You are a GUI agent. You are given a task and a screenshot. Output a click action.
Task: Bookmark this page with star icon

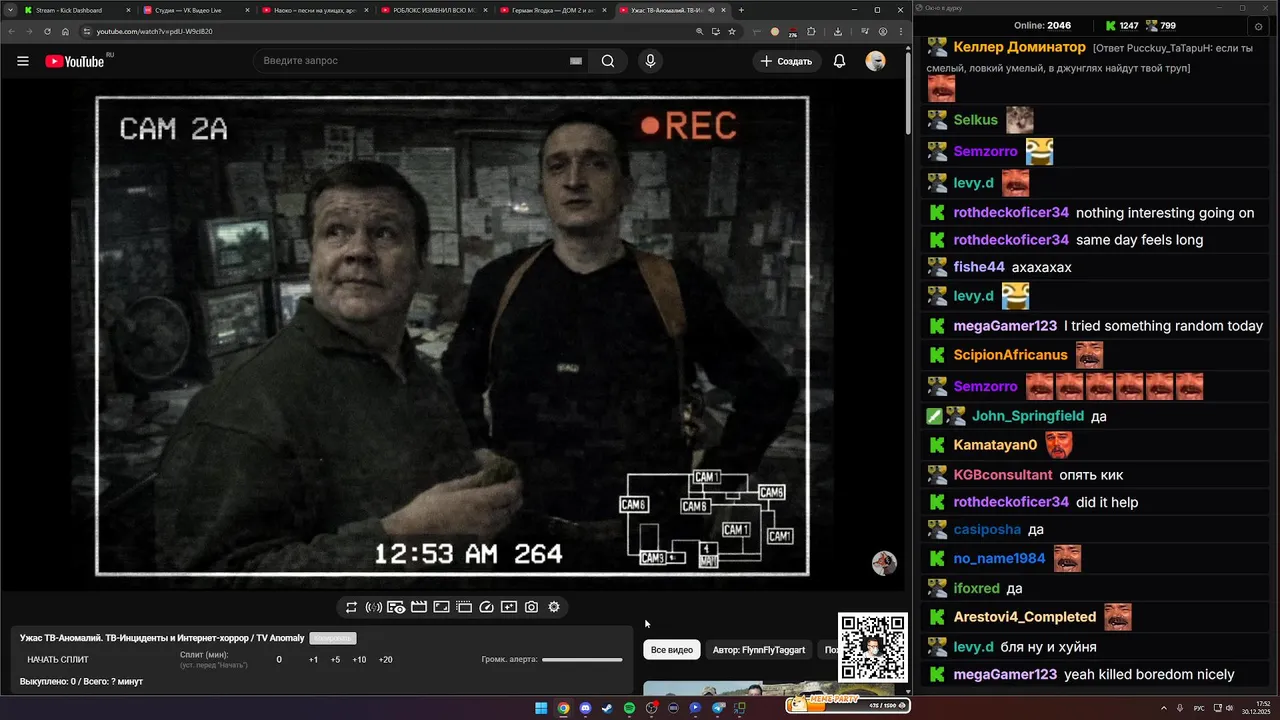pyautogui.click(x=732, y=31)
